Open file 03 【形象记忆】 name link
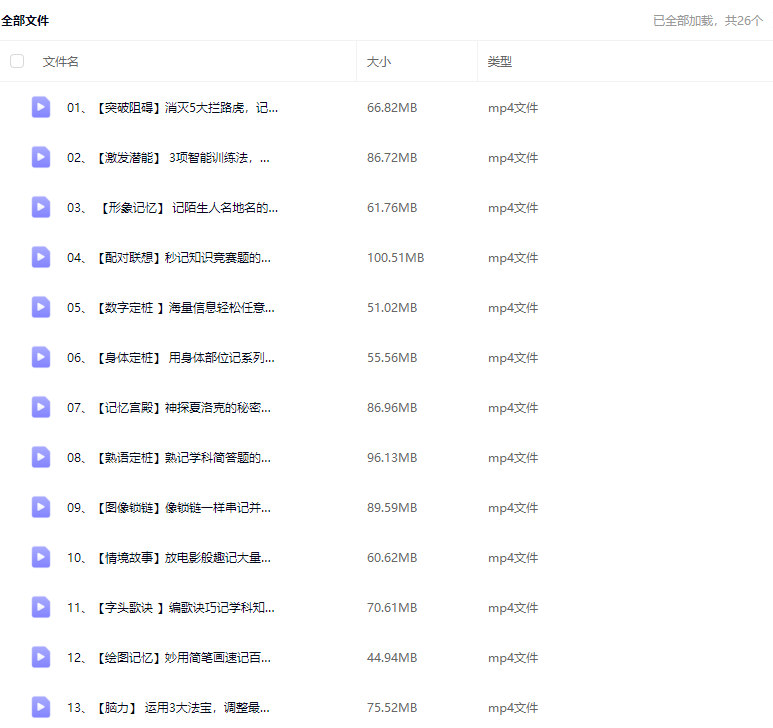Screen dimensions: 773x728 click(172, 208)
